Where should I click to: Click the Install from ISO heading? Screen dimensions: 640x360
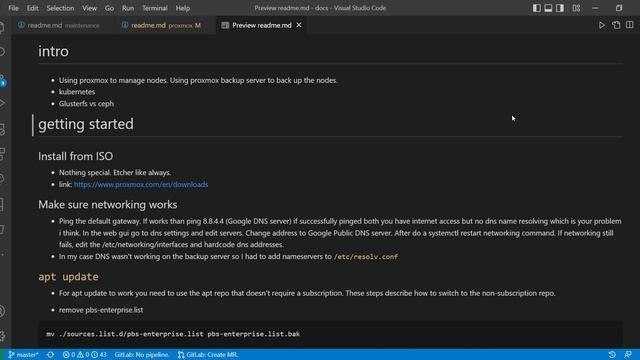tap(76, 156)
